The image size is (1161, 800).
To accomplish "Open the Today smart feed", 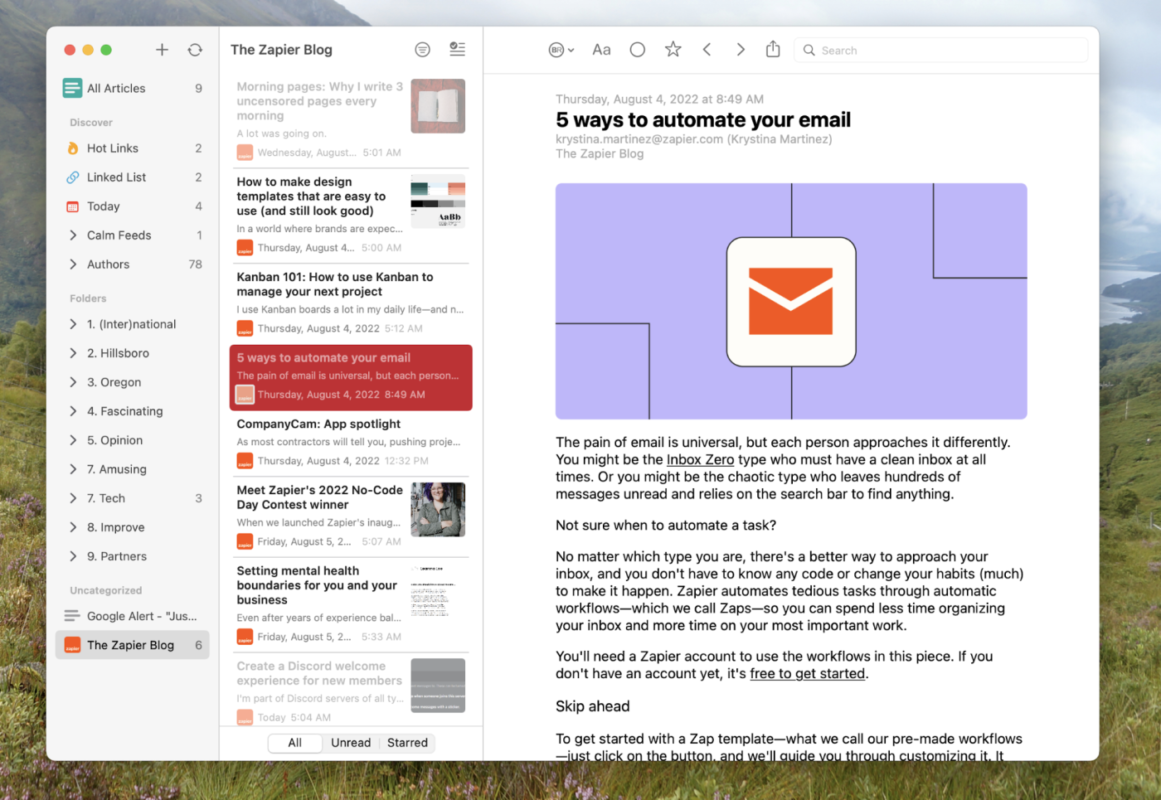I will coord(133,206).
